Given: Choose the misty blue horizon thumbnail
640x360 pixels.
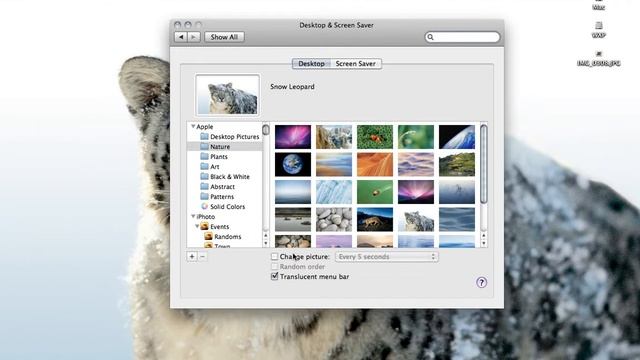Looking at the screenshot, I should [x=293, y=192].
